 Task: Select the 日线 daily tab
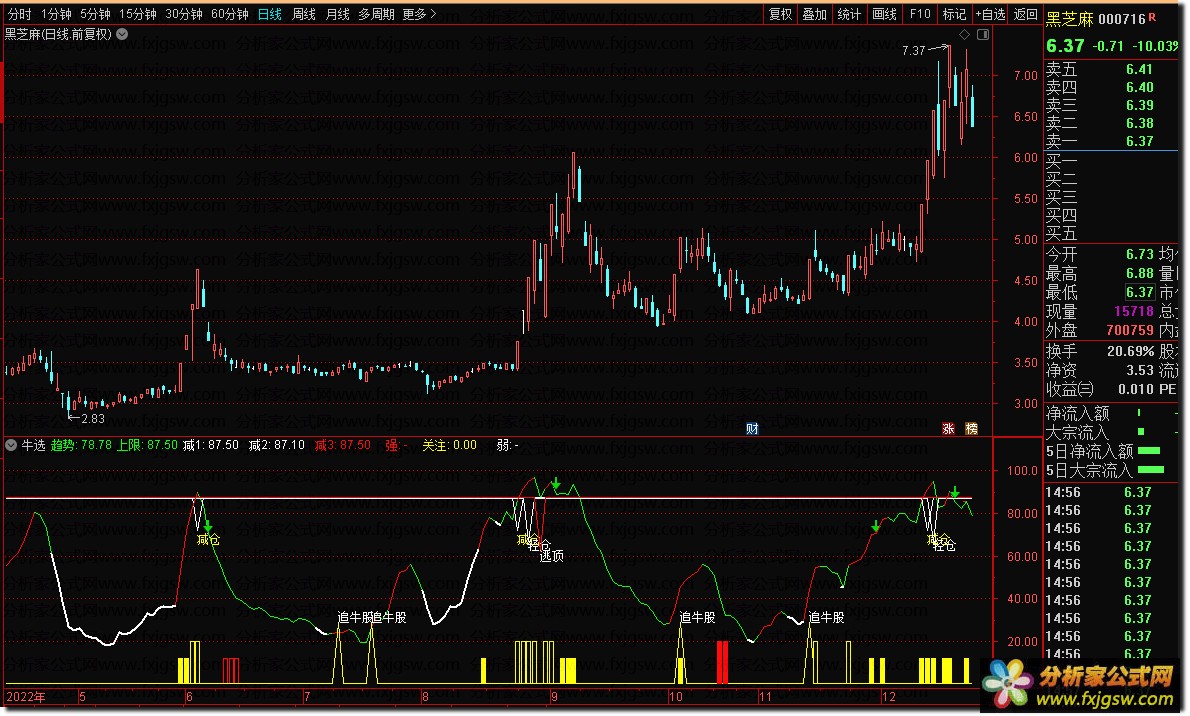pos(269,14)
